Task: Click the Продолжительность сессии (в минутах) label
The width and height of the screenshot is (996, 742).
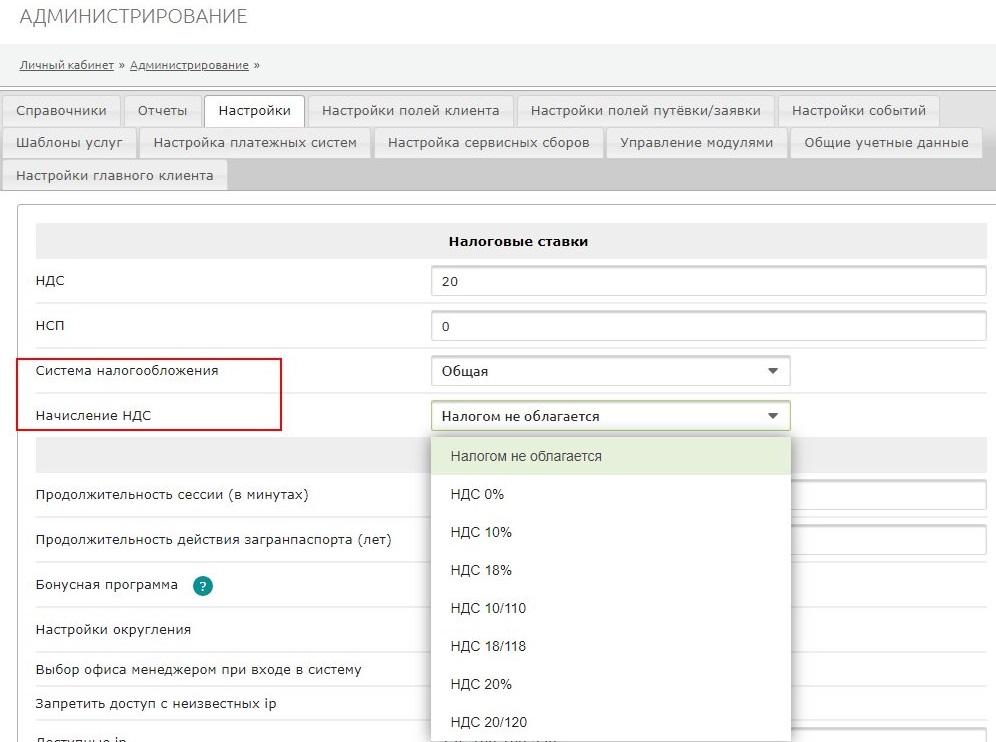Action: (172, 495)
